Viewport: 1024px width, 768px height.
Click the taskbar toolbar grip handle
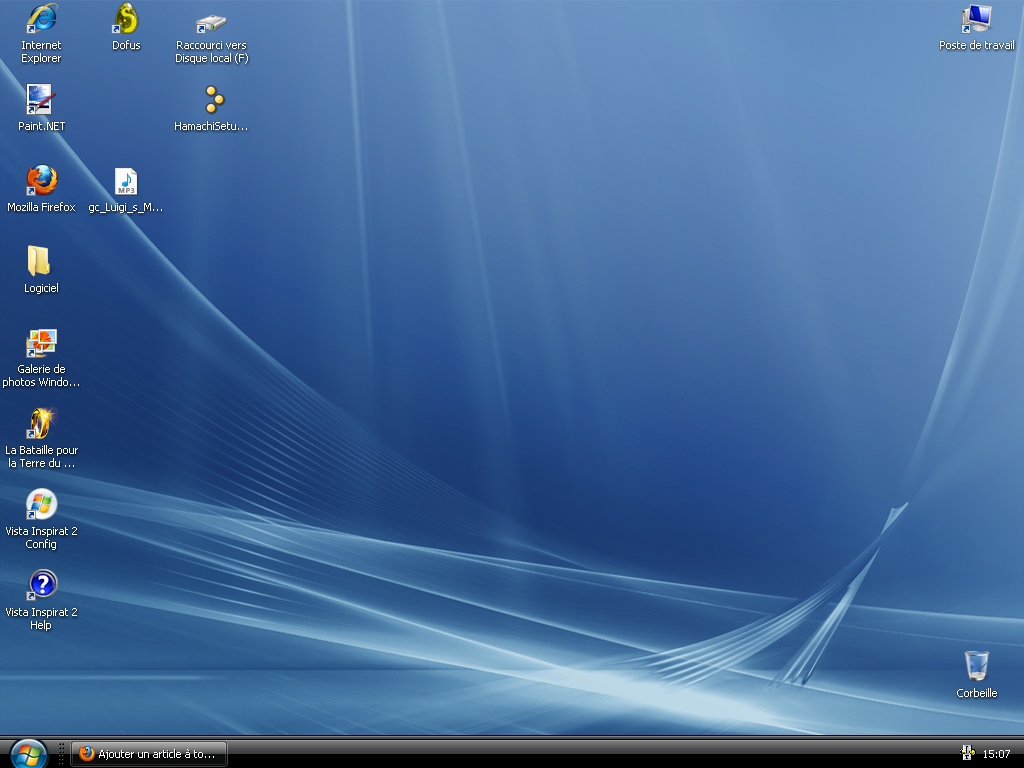pyautogui.click(x=61, y=754)
